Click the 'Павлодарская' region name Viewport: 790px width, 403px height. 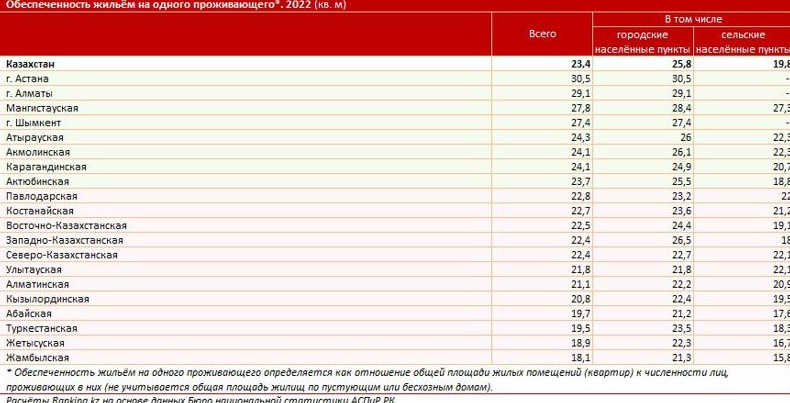coord(40,196)
